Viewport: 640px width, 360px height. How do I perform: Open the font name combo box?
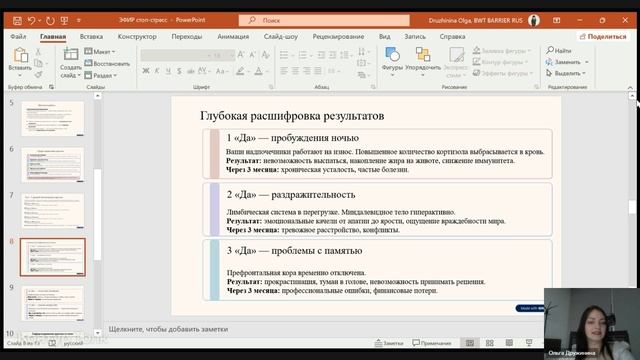[x=176, y=55]
